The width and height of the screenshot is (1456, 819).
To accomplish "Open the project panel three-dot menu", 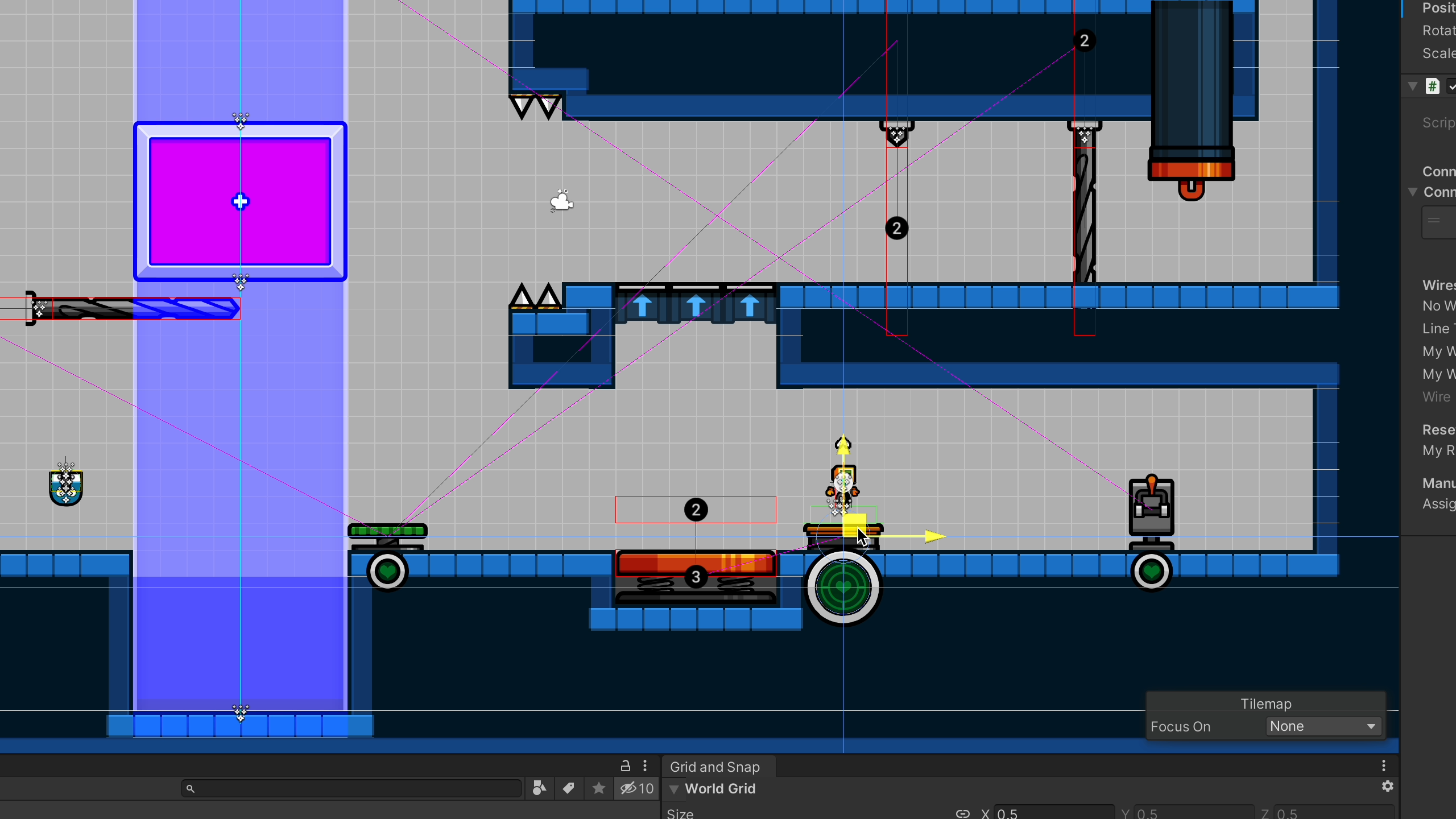I will pos(645,766).
